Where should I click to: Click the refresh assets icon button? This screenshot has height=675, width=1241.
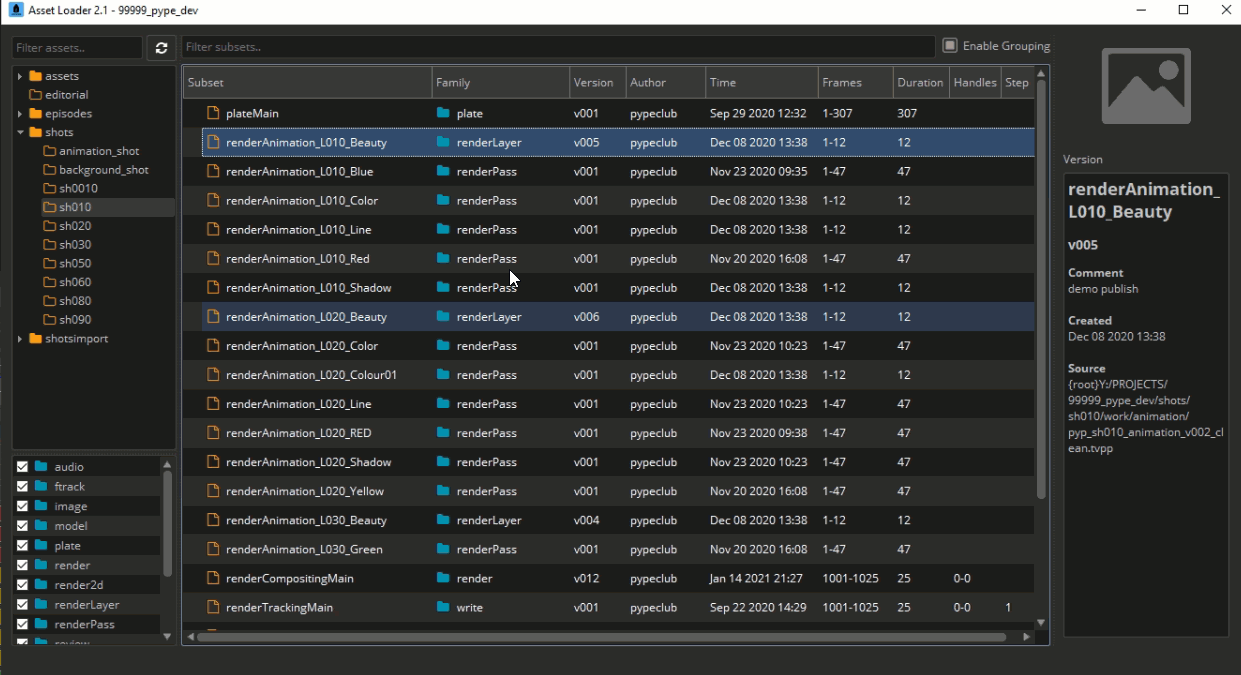click(161, 47)
